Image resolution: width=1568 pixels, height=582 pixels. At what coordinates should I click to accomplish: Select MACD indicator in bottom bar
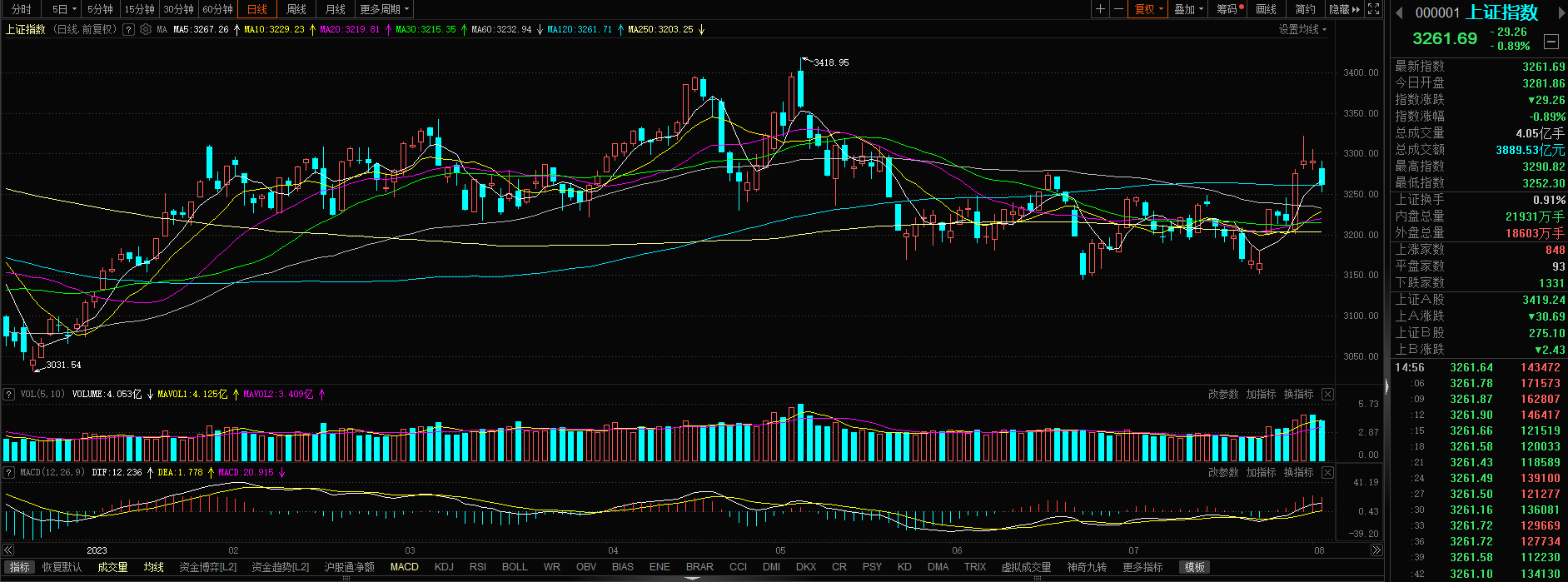point(405,567)
